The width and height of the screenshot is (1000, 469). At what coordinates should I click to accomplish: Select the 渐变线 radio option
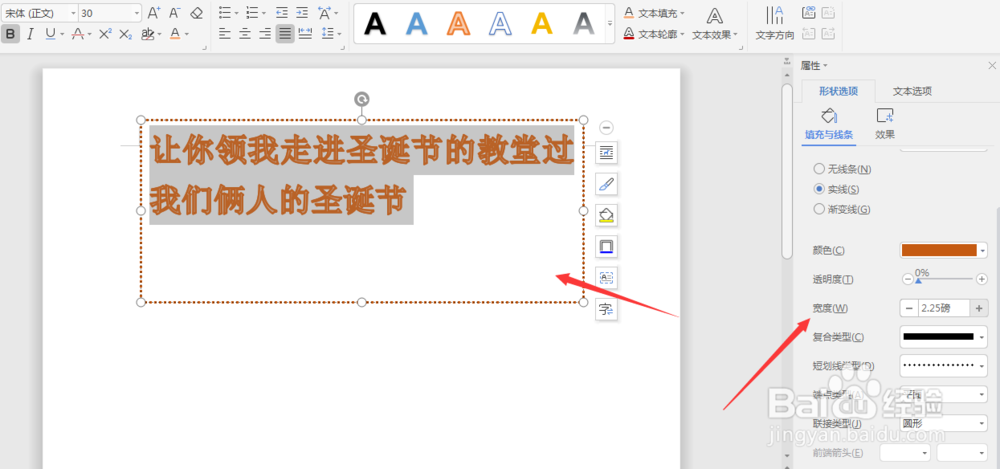842,209
